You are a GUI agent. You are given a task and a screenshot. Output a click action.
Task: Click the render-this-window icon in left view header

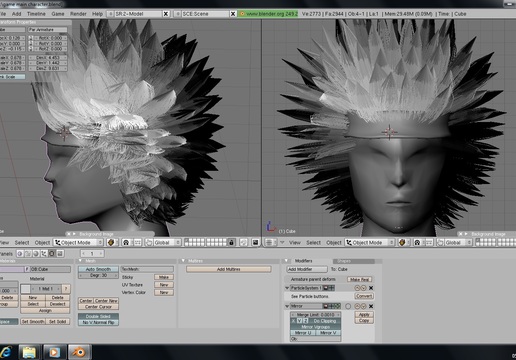point(256,242)
